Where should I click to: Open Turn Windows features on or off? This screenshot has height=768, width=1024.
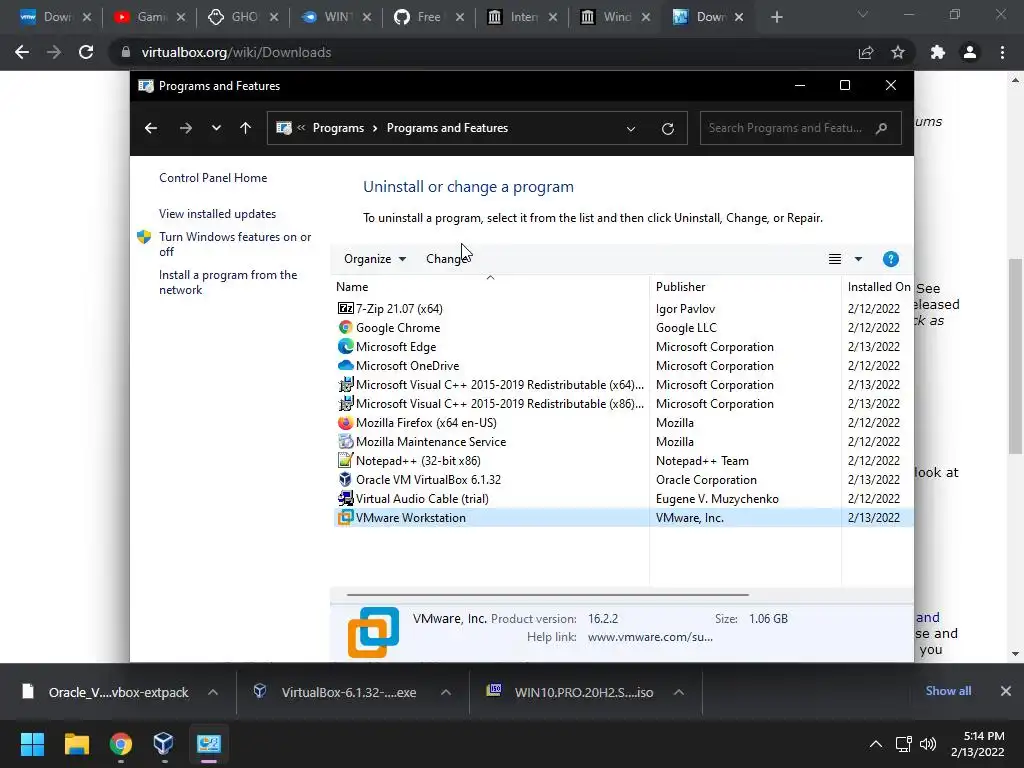[235, 244]
